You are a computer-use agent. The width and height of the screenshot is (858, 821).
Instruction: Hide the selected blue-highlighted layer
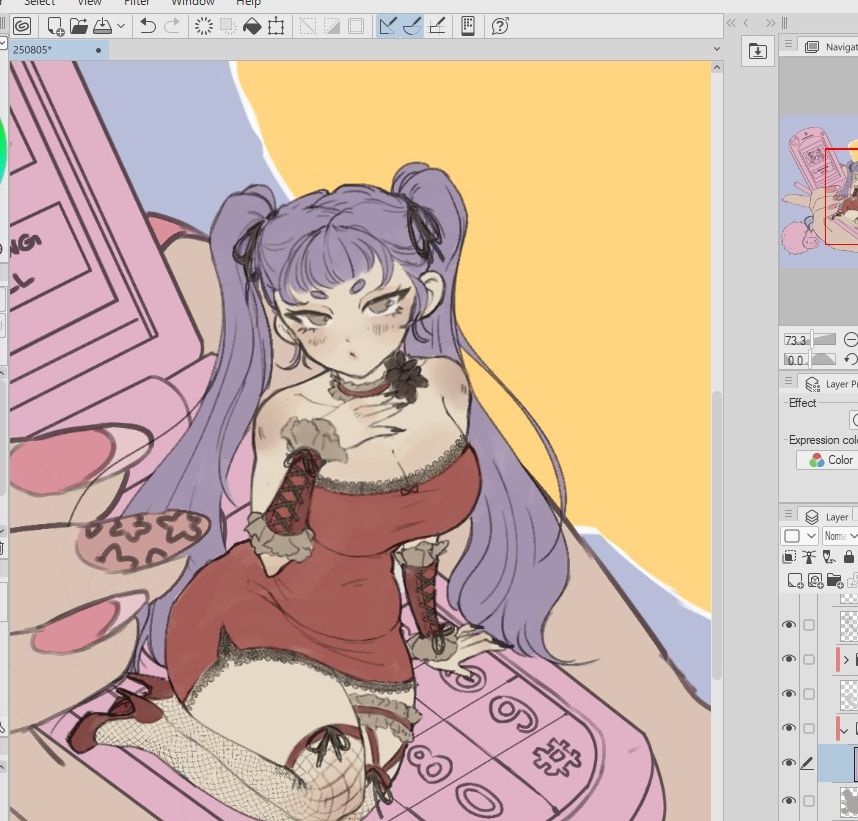coord(789,762)
